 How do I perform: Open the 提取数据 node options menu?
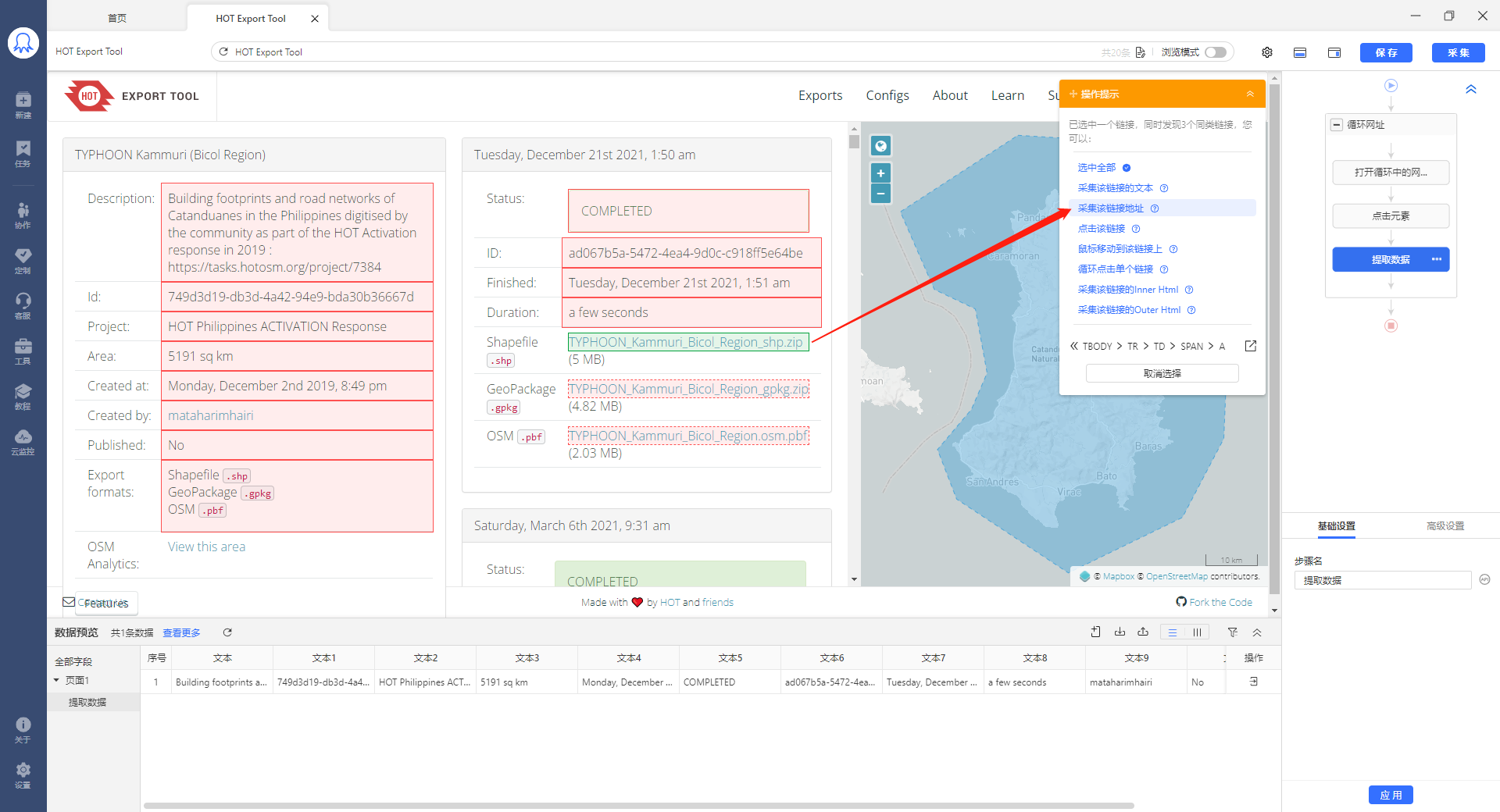point(1436,259)
